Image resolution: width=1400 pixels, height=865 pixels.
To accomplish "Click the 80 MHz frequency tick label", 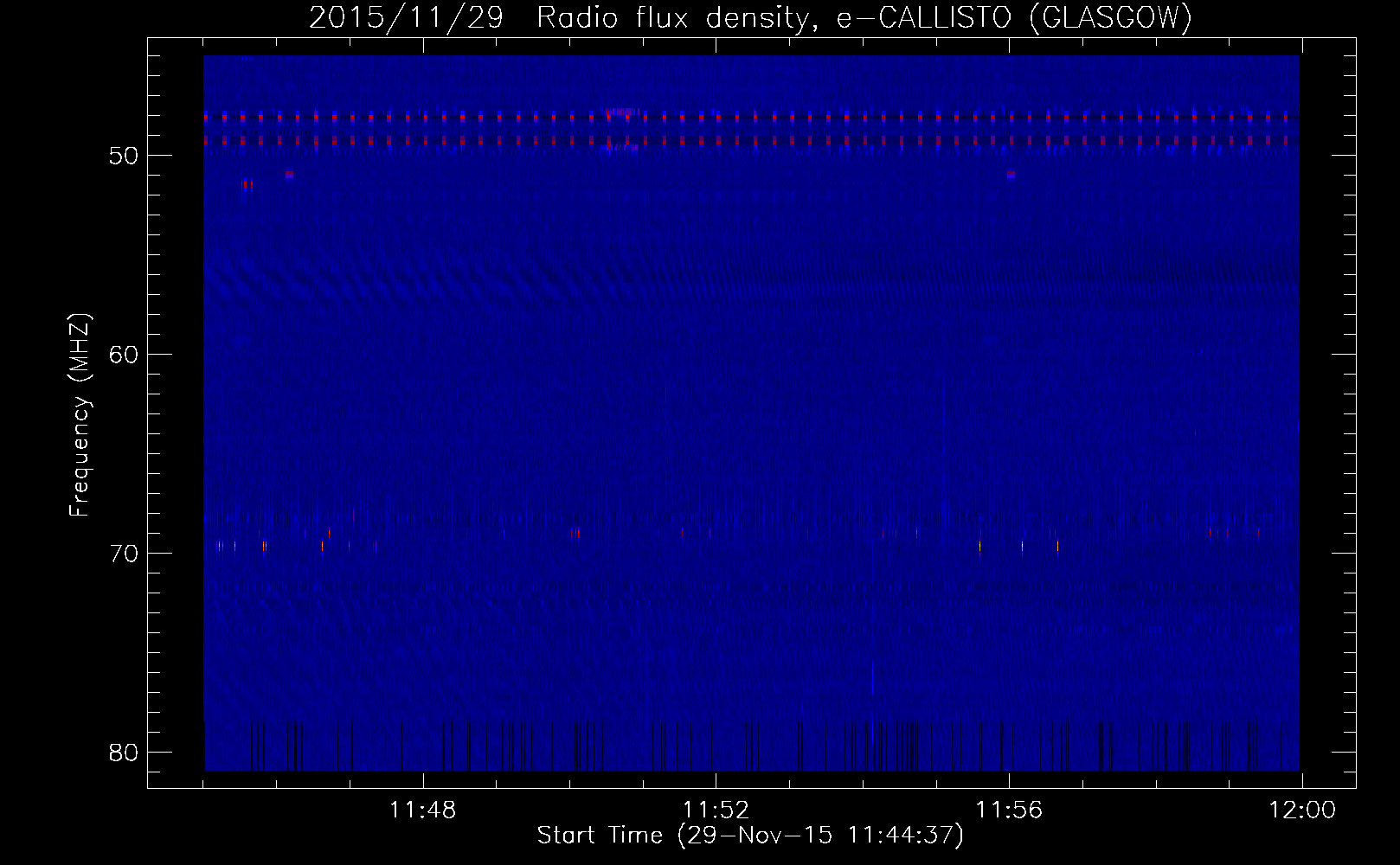I will click(x=125, y=753).
